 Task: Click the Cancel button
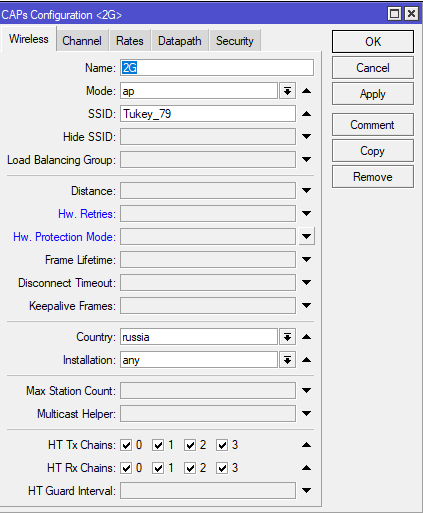pos(373,68)
